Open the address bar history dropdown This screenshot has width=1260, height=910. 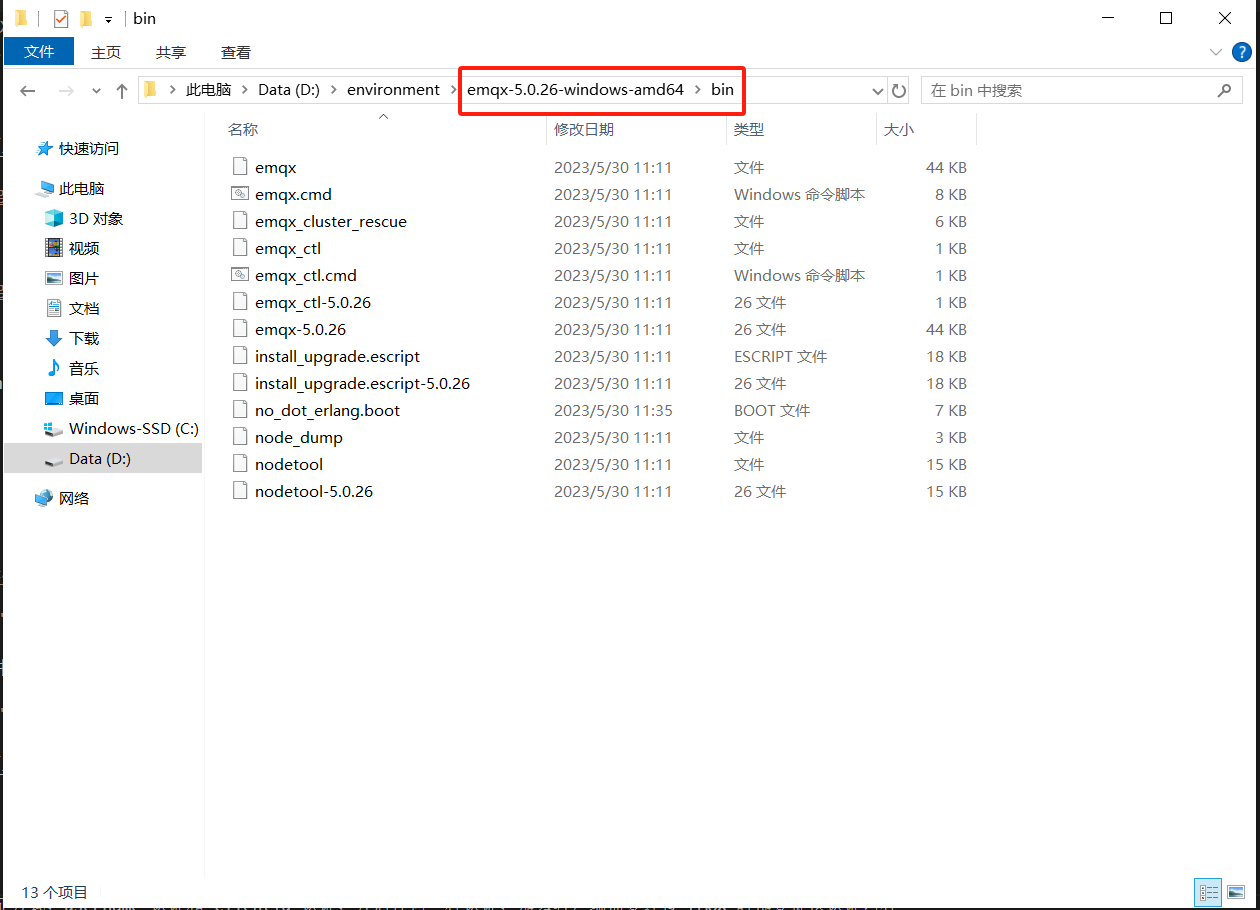[x=878, y=90]
